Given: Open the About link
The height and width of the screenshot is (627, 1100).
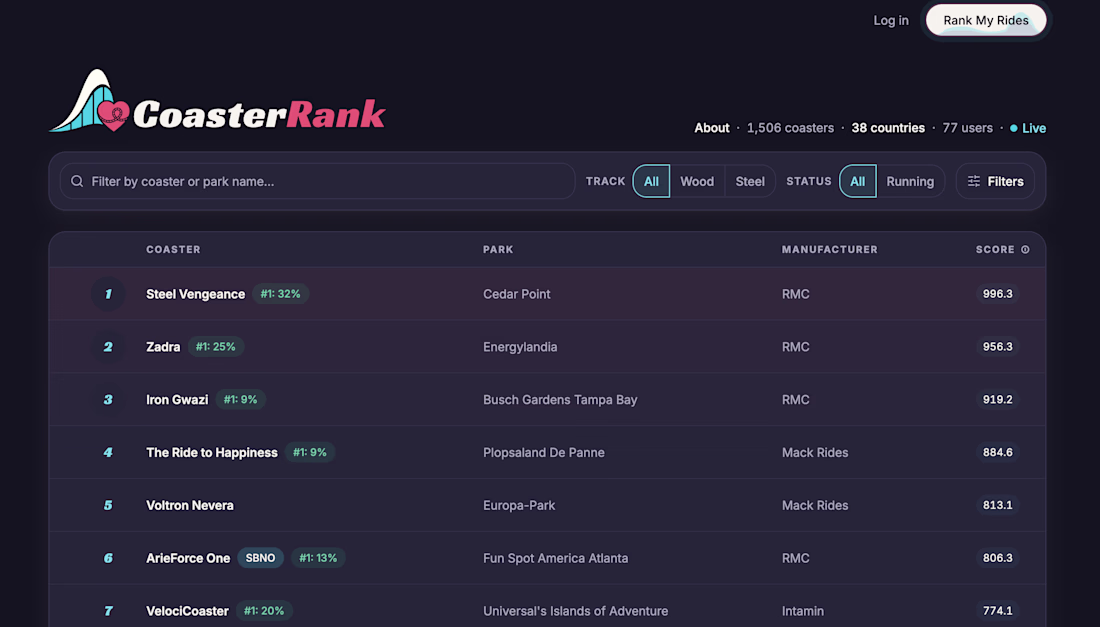Looking at the screenshot, I should click(711, 128).
